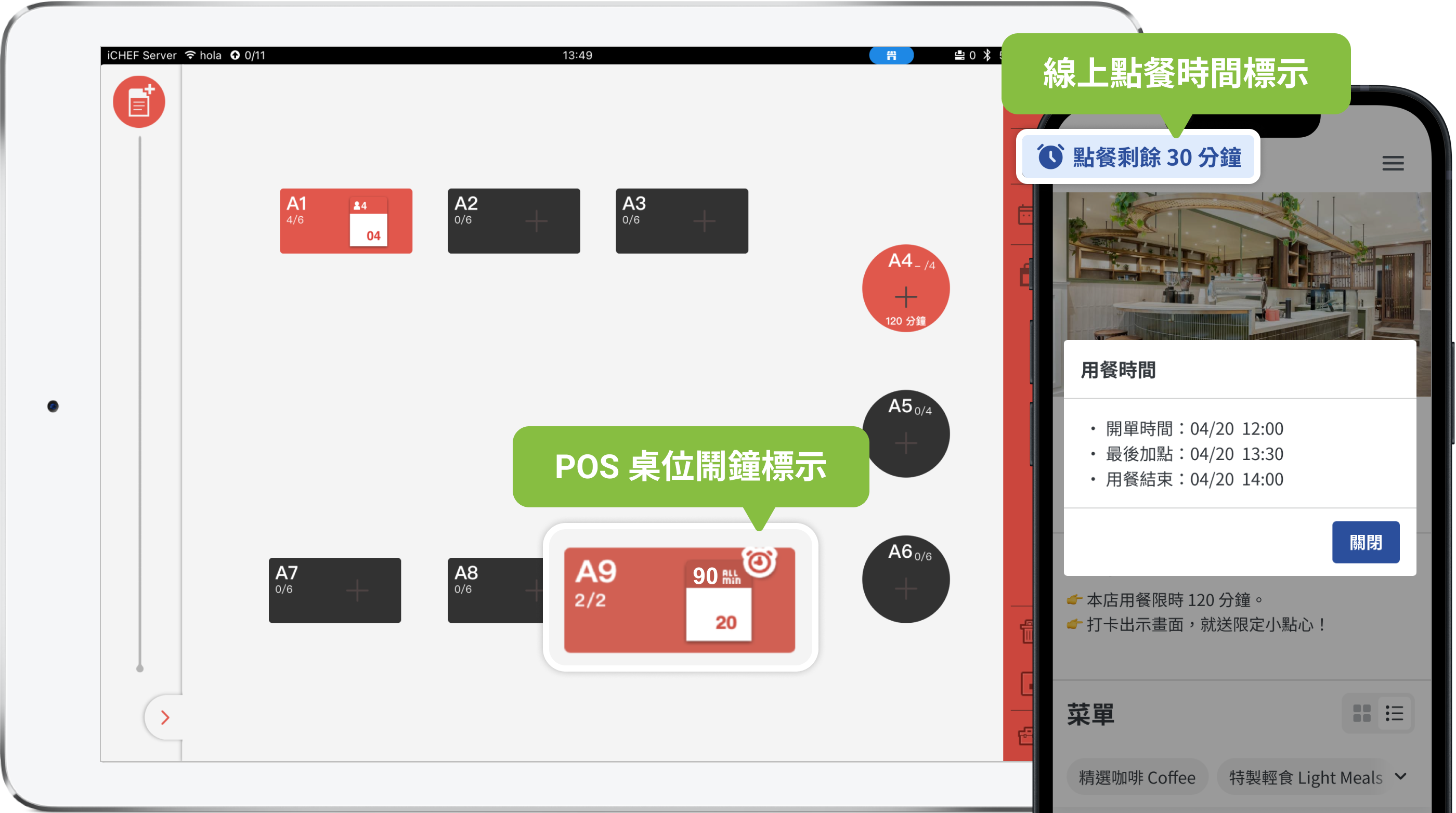The height and width of the screenshot is (813, 1456).
Task: Tap the red new order icon
Action: (138, 102)
